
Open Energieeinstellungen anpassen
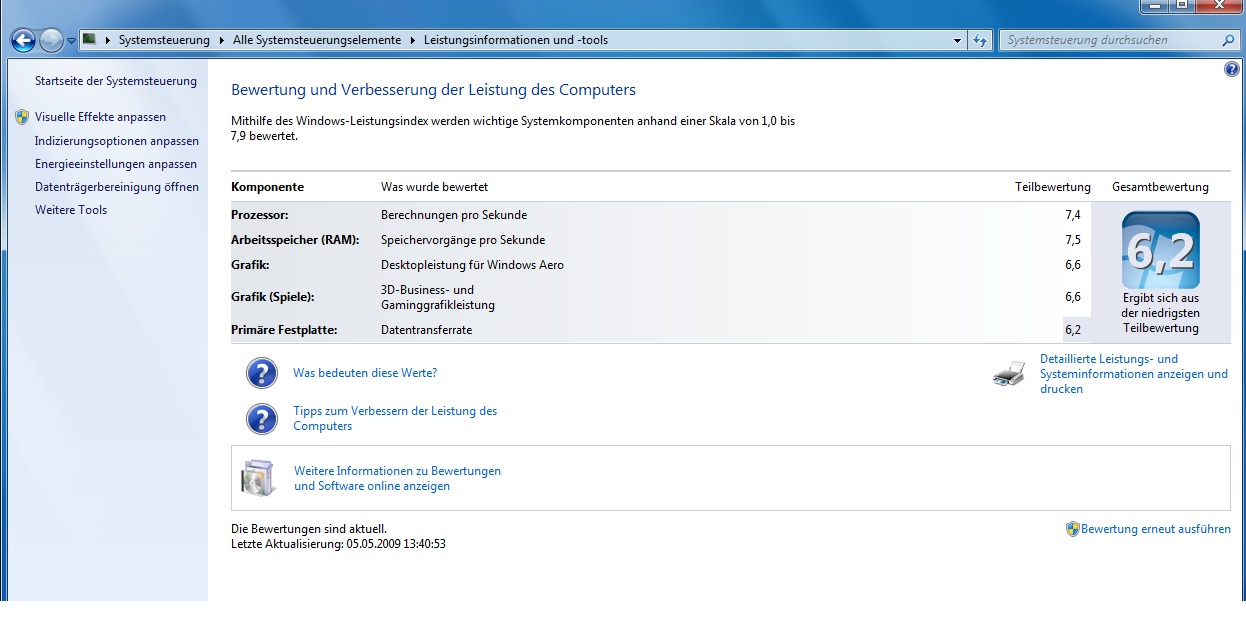click(116, 164)
